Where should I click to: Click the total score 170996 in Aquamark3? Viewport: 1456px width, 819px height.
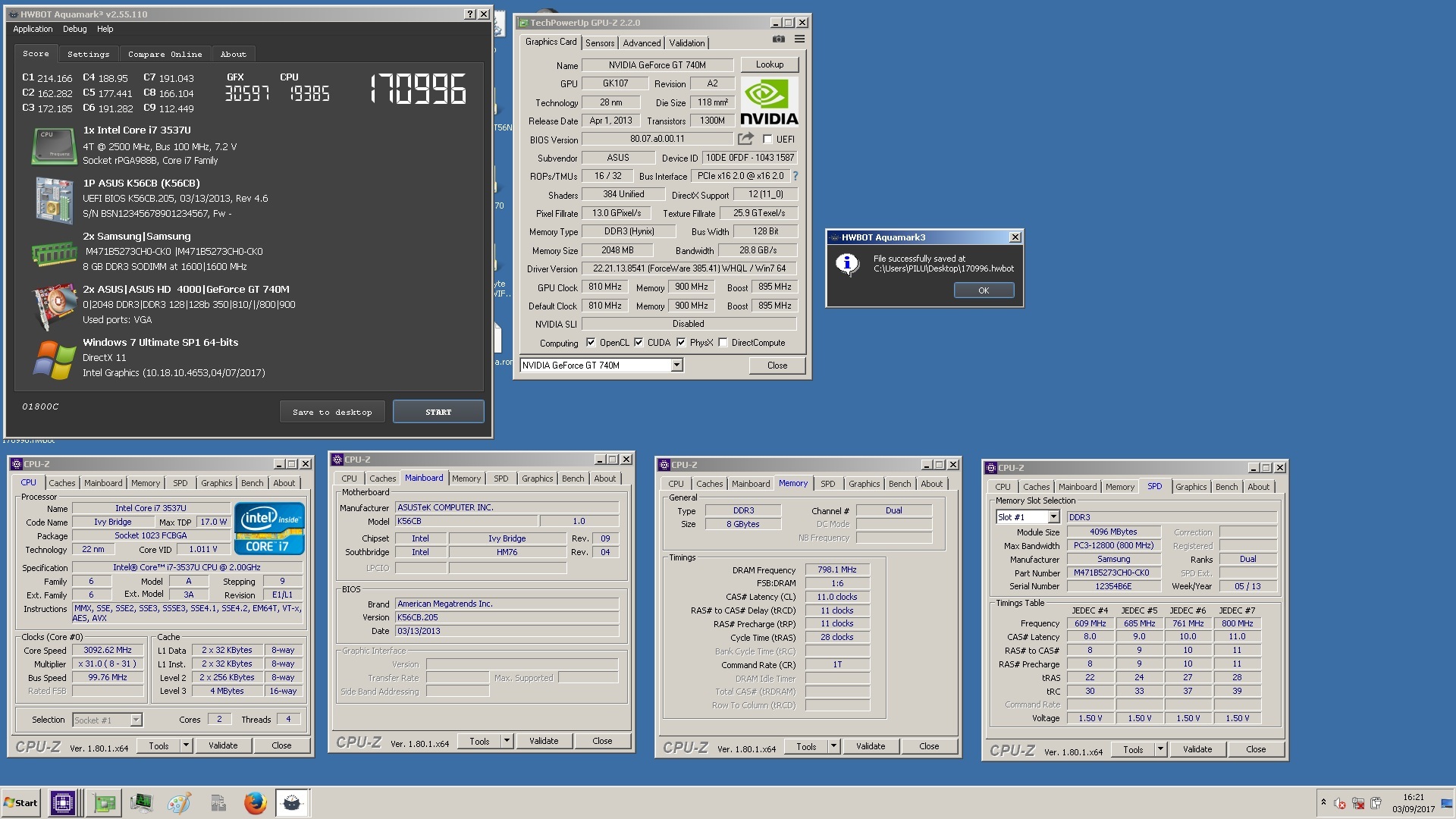point(418,89)
